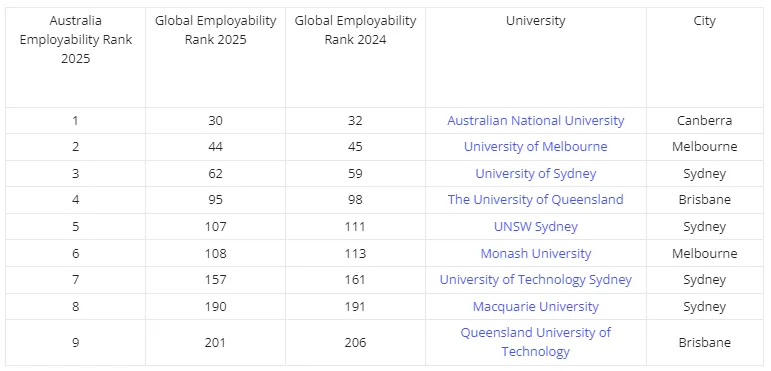
Task: Open the Macquarie University link
Action: pyautogui.click(x=535, y=307)
